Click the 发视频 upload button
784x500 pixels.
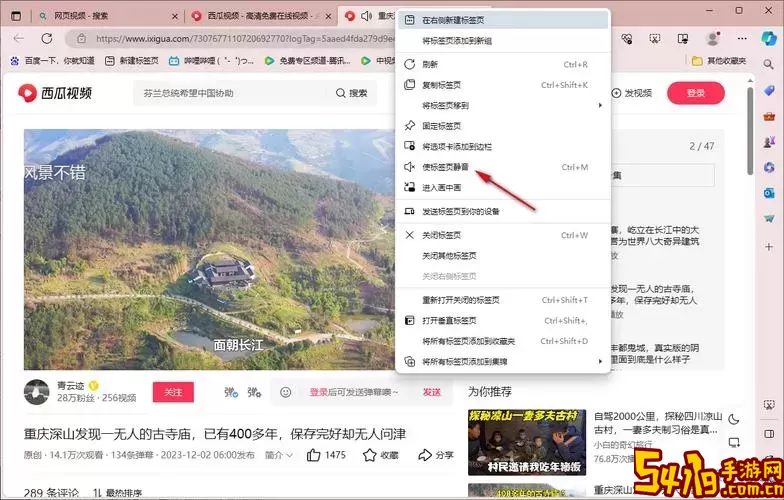pos(632,93)
